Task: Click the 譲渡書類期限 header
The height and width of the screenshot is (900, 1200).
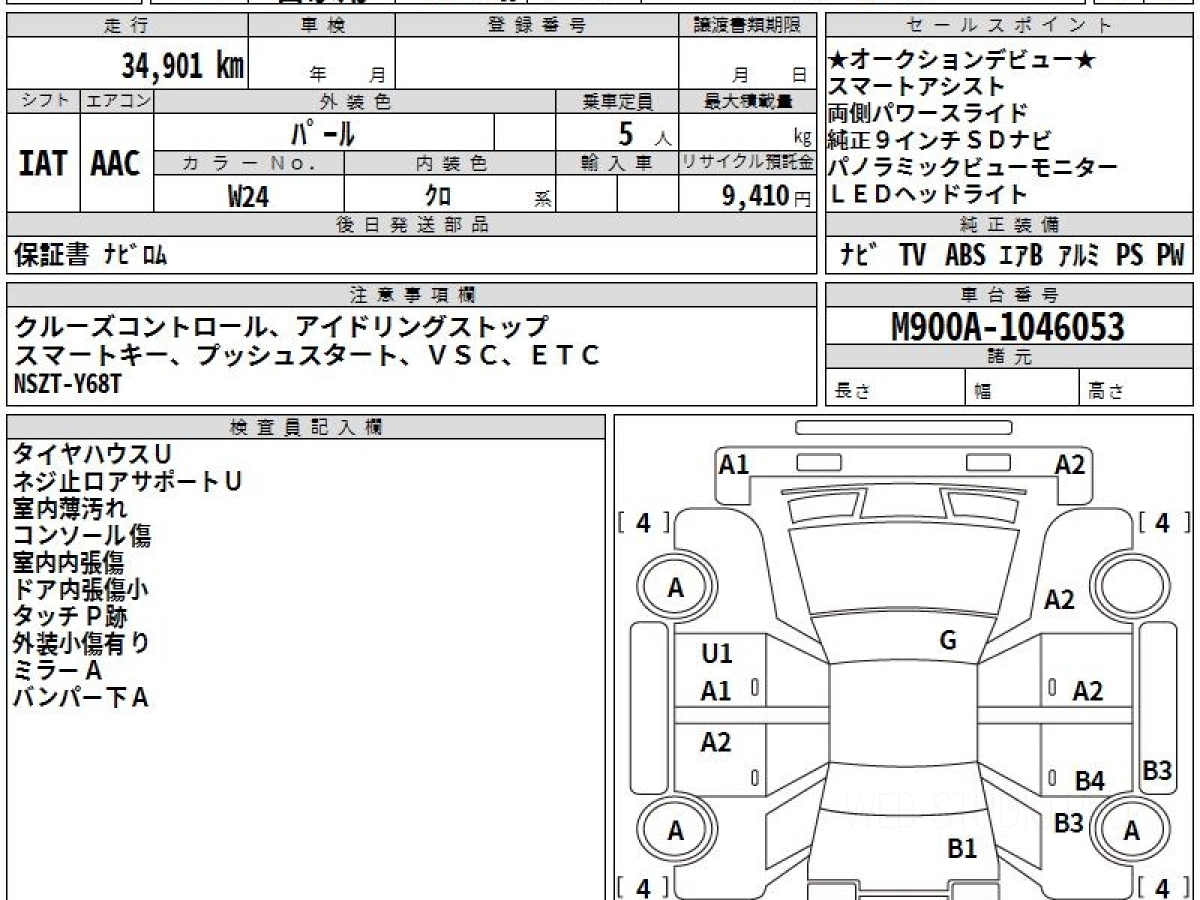Action: pyautogui.click(x=747, y=26)
